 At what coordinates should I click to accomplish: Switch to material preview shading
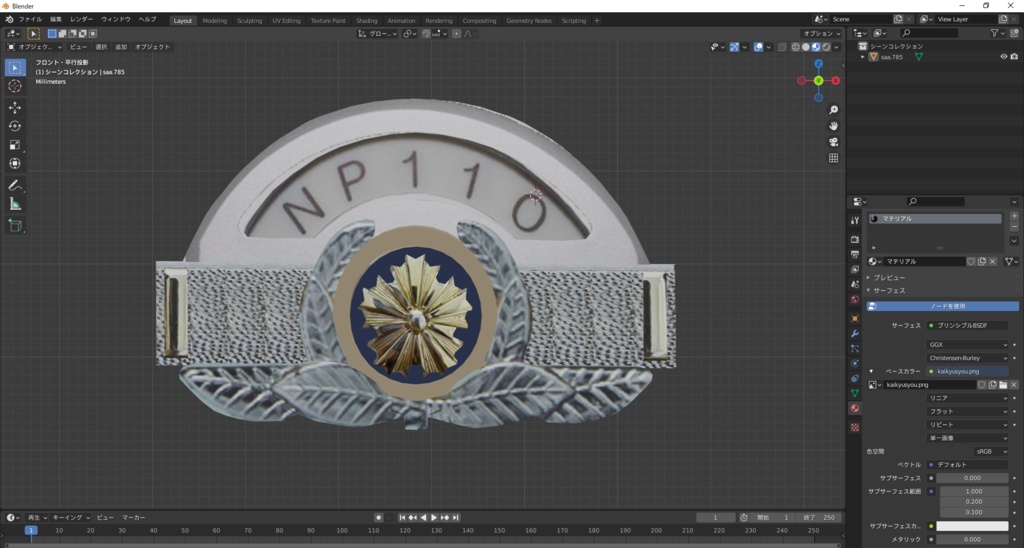point(816,47)
